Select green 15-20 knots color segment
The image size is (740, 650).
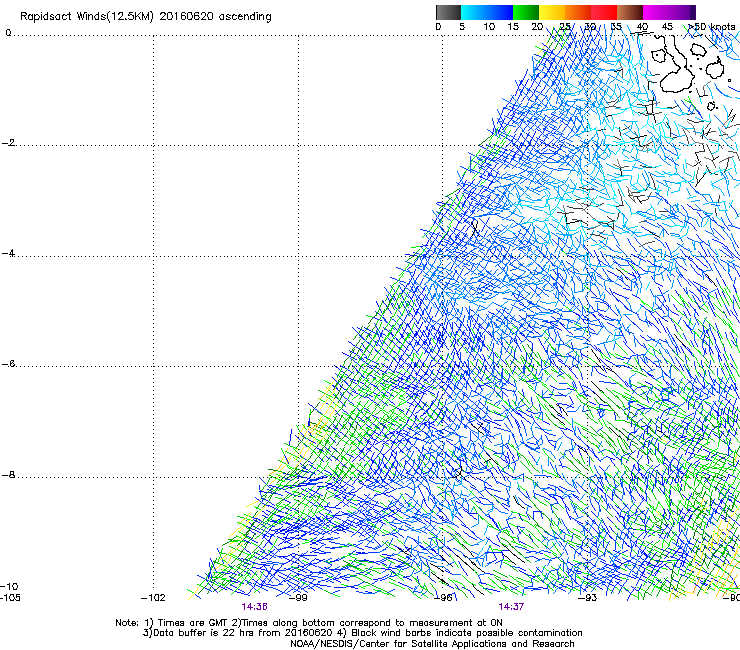tap(526, 12)
